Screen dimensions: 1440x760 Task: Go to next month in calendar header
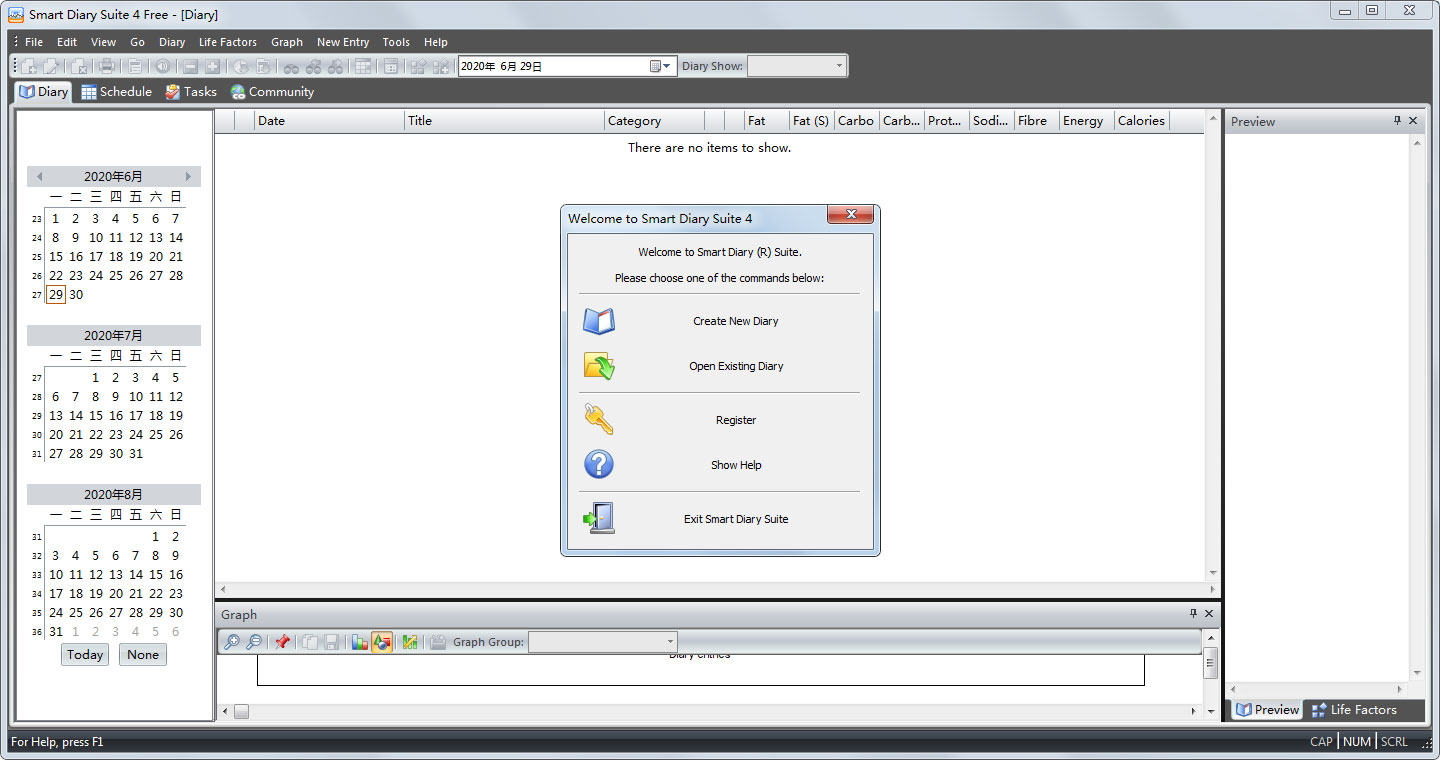pos(188,177)
